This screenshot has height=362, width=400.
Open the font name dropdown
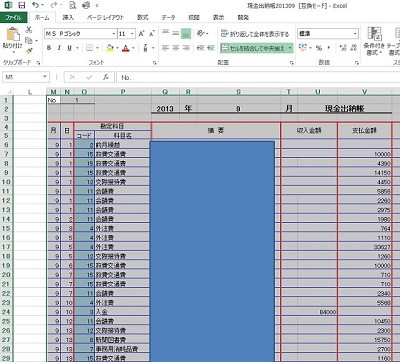[x=114, y=34]
